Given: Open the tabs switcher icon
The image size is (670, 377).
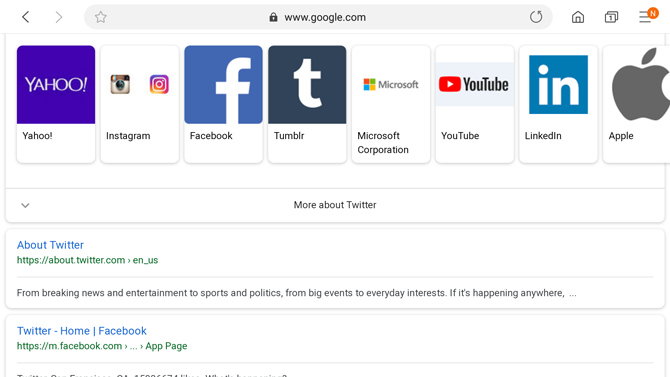Looking at the screenshot, I should [x=611, y=17].
